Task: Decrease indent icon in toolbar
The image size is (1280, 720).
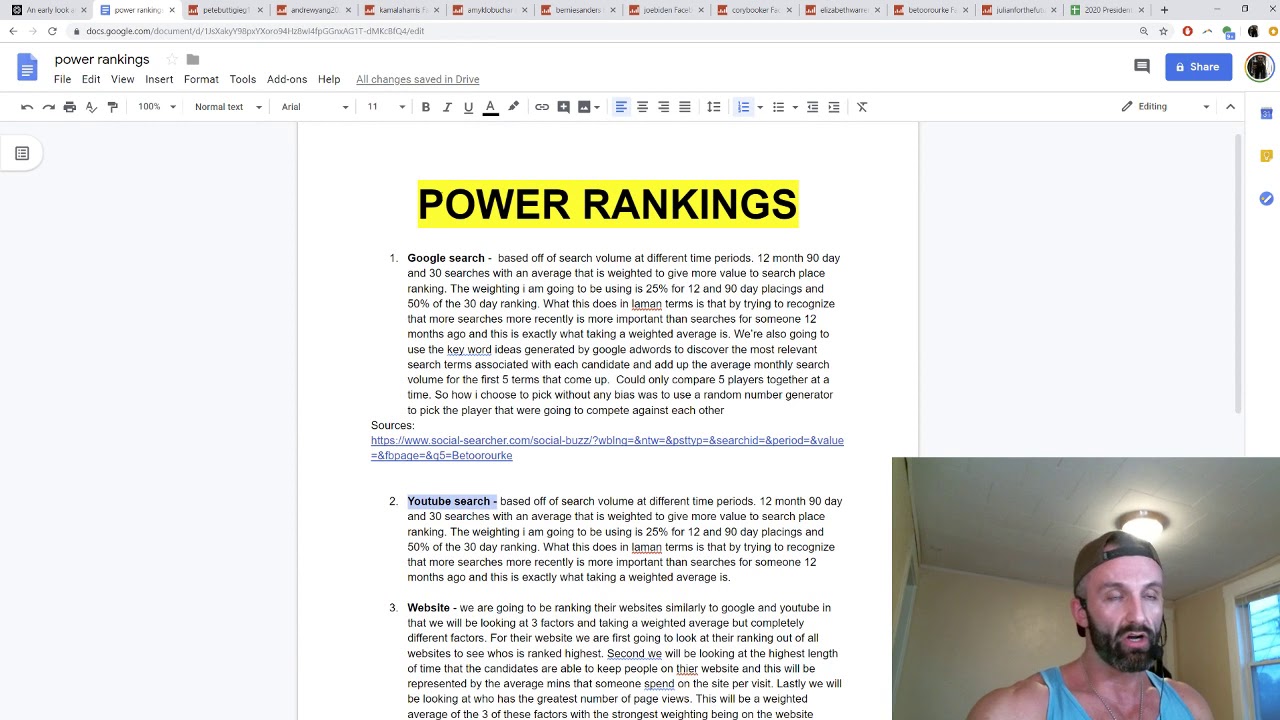Action: 812,107
